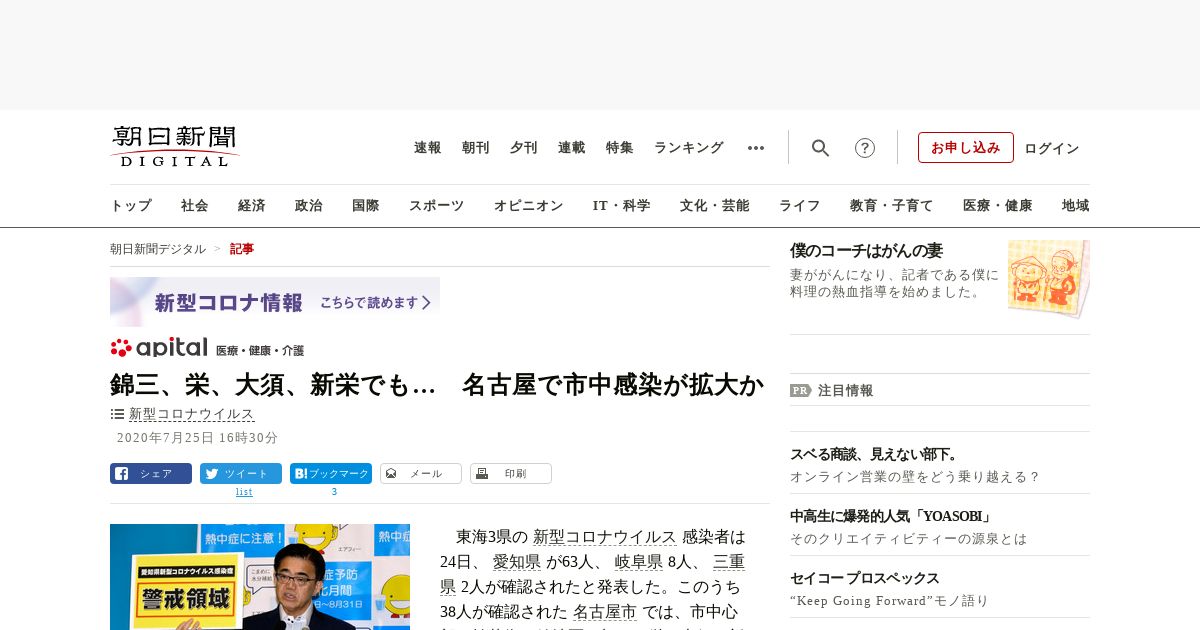Click the tweet count 'list' link
This screenshot has width=1200, height=630.
(244, 492)
